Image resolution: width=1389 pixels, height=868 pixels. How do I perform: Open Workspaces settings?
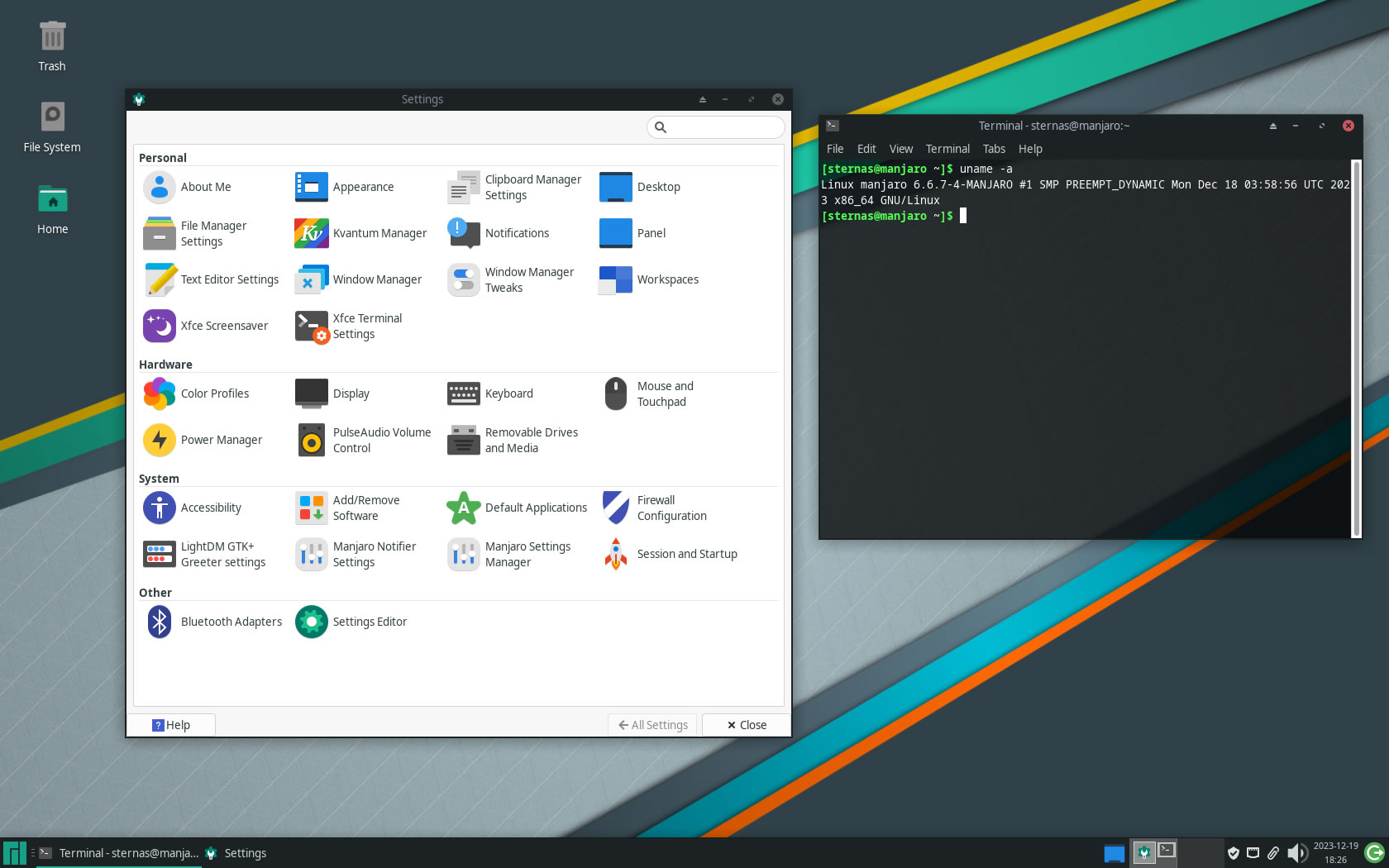(x=649, y=279)
